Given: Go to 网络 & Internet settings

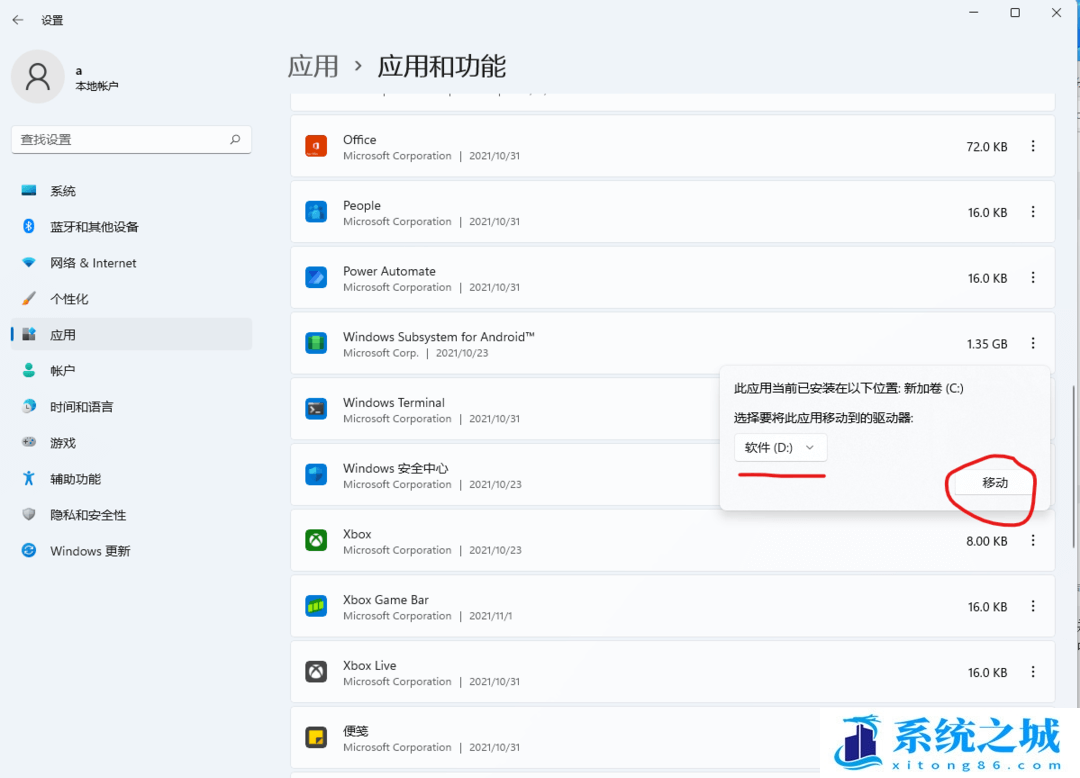Looking at the screenshot, I should (x=131, y=263).
